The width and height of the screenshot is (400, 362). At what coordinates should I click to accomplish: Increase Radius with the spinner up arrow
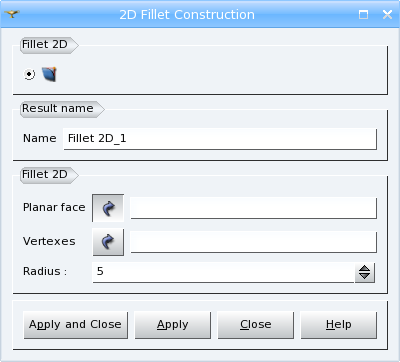coord(365,268)
